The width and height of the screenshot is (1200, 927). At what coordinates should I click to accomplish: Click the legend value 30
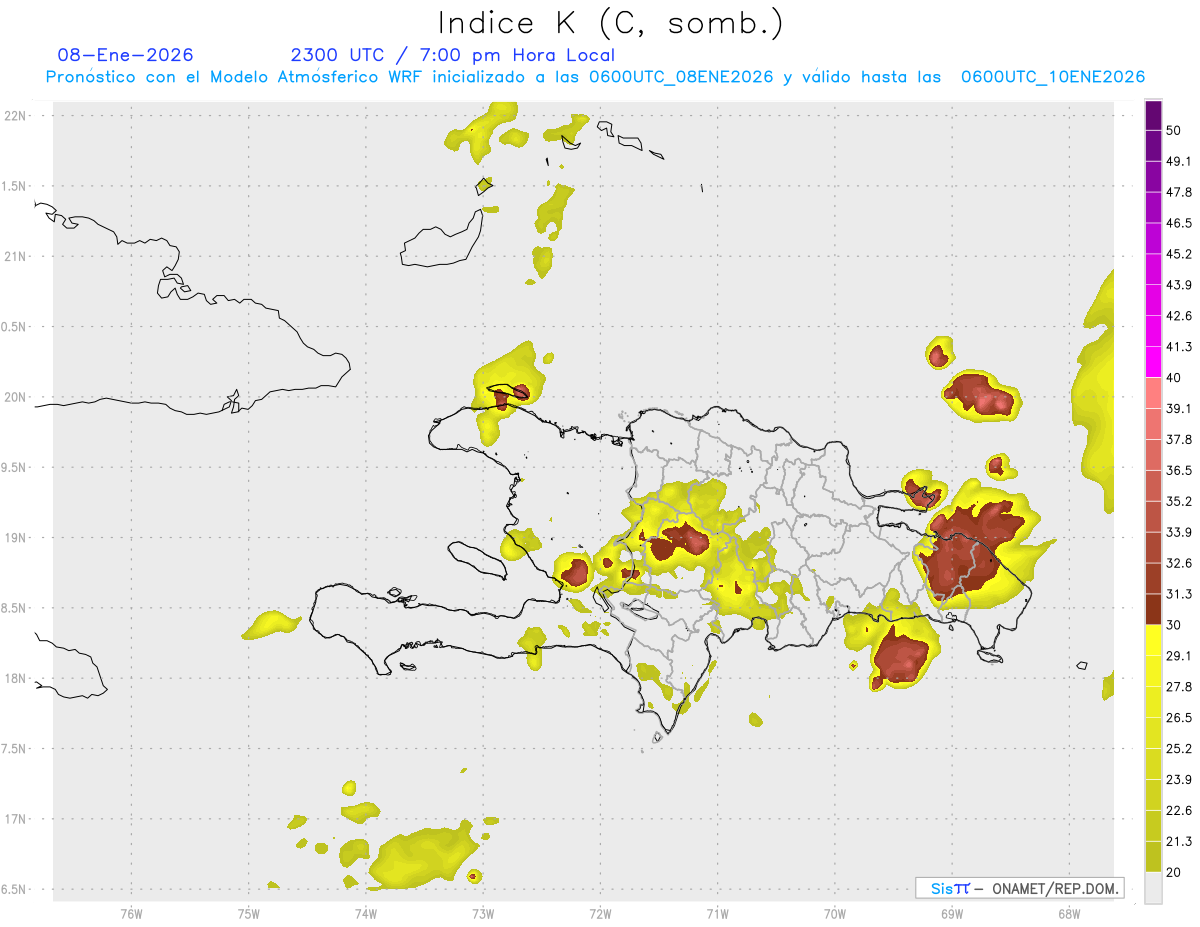pos(1174,625)
